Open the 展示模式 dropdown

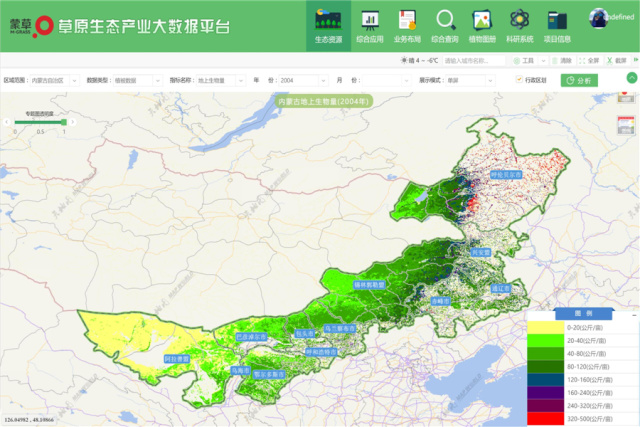tap(467, 79)
